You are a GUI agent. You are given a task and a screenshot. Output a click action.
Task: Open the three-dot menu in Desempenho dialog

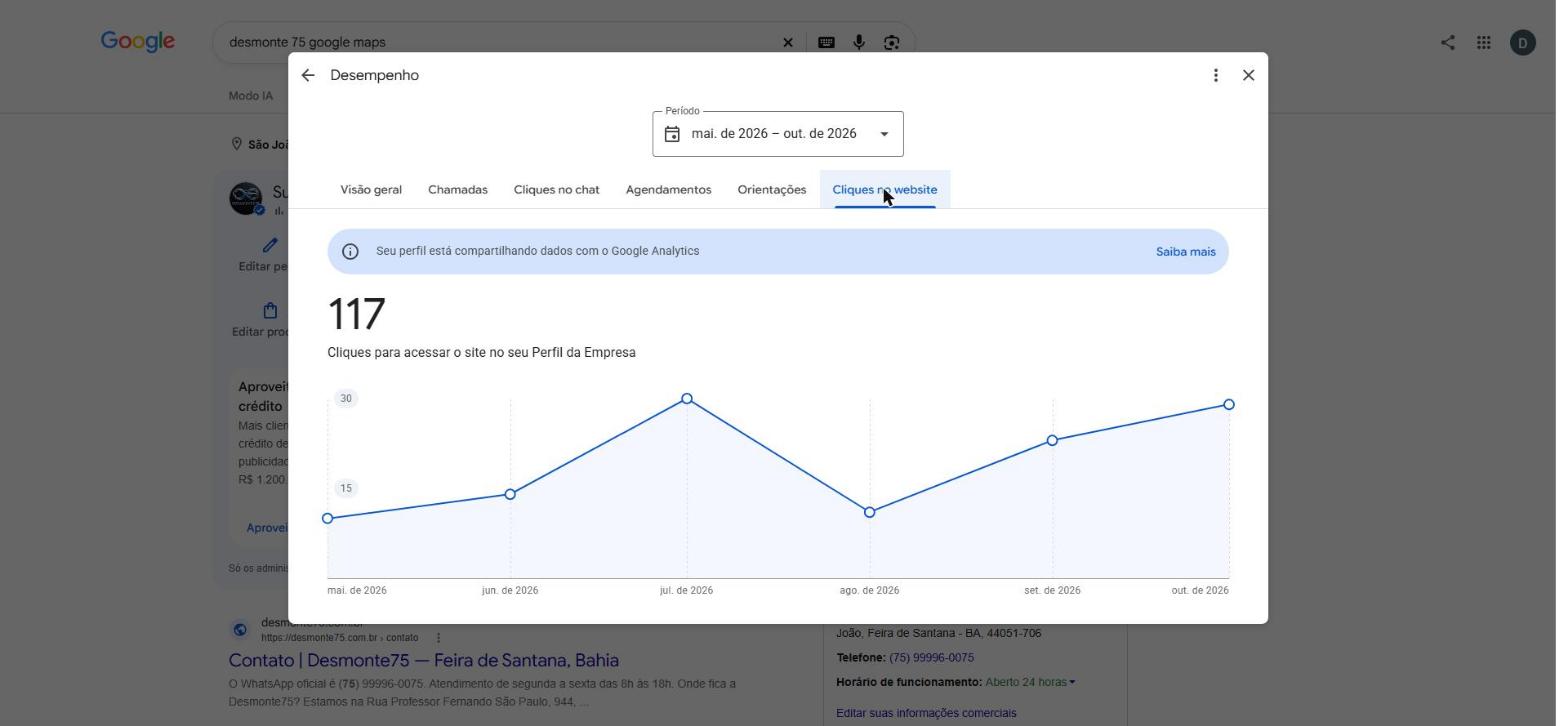pos(1215,75)
